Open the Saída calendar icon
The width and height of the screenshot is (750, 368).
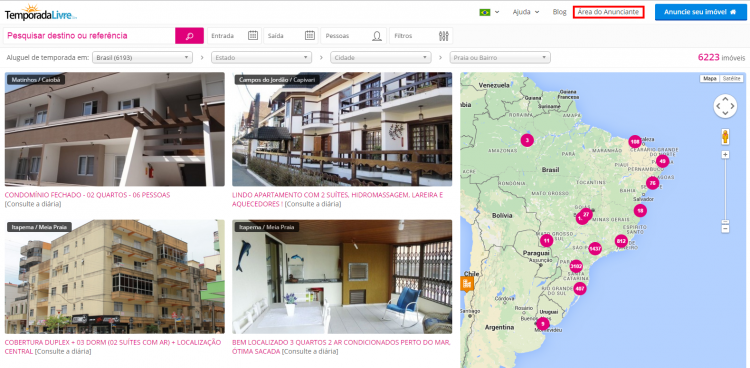pyautogui.click(x=310, y=35)
